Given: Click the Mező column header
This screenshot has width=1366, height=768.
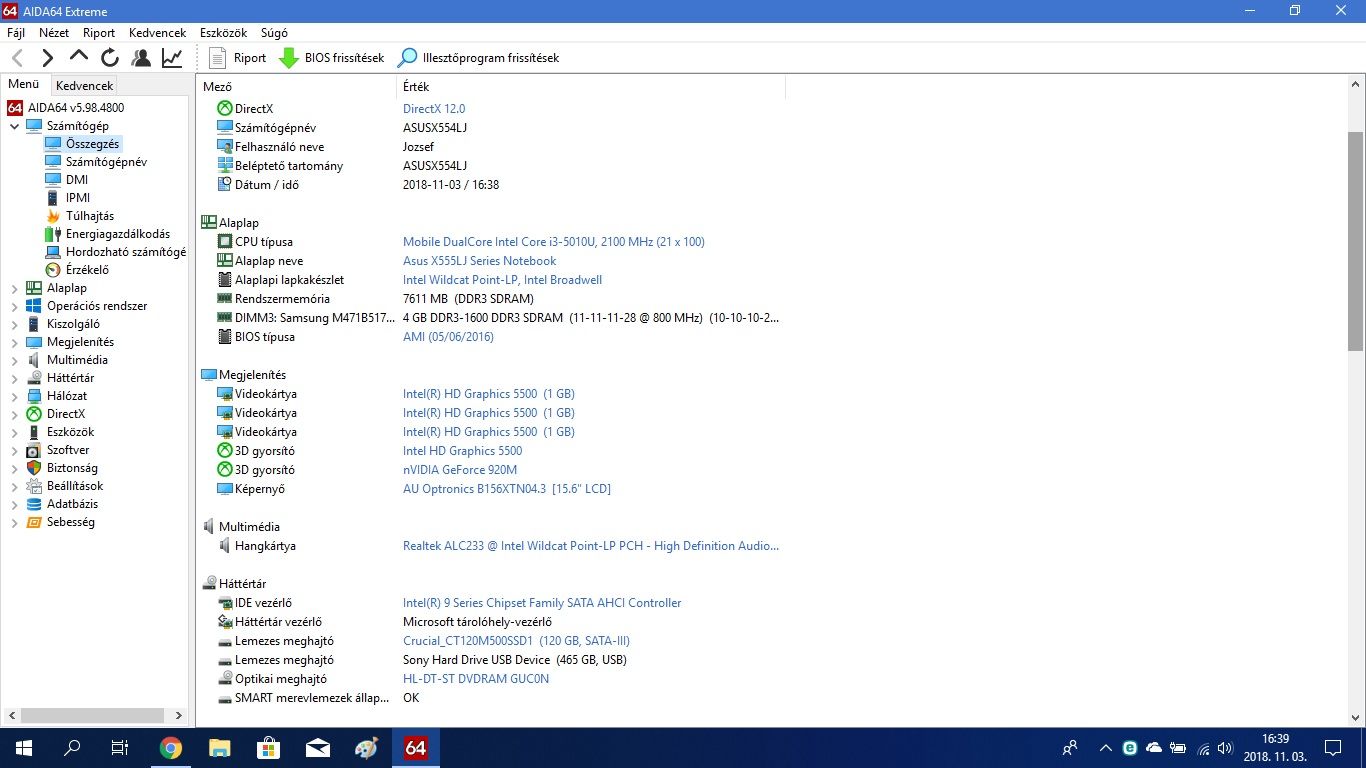Looking at the screenshot, I should (x=297, y=87).
